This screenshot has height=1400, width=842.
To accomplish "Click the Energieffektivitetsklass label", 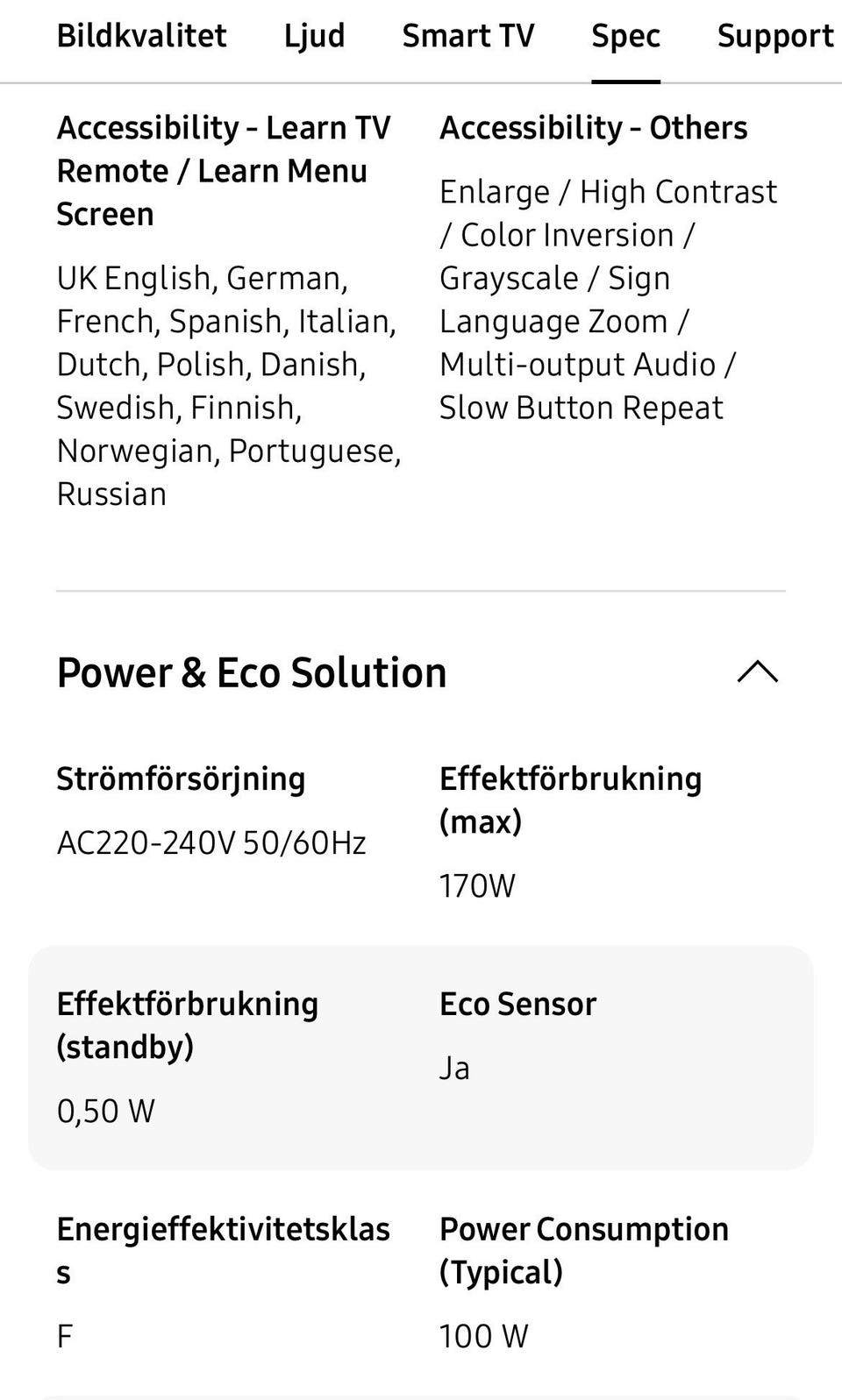I will point(223,1249).
